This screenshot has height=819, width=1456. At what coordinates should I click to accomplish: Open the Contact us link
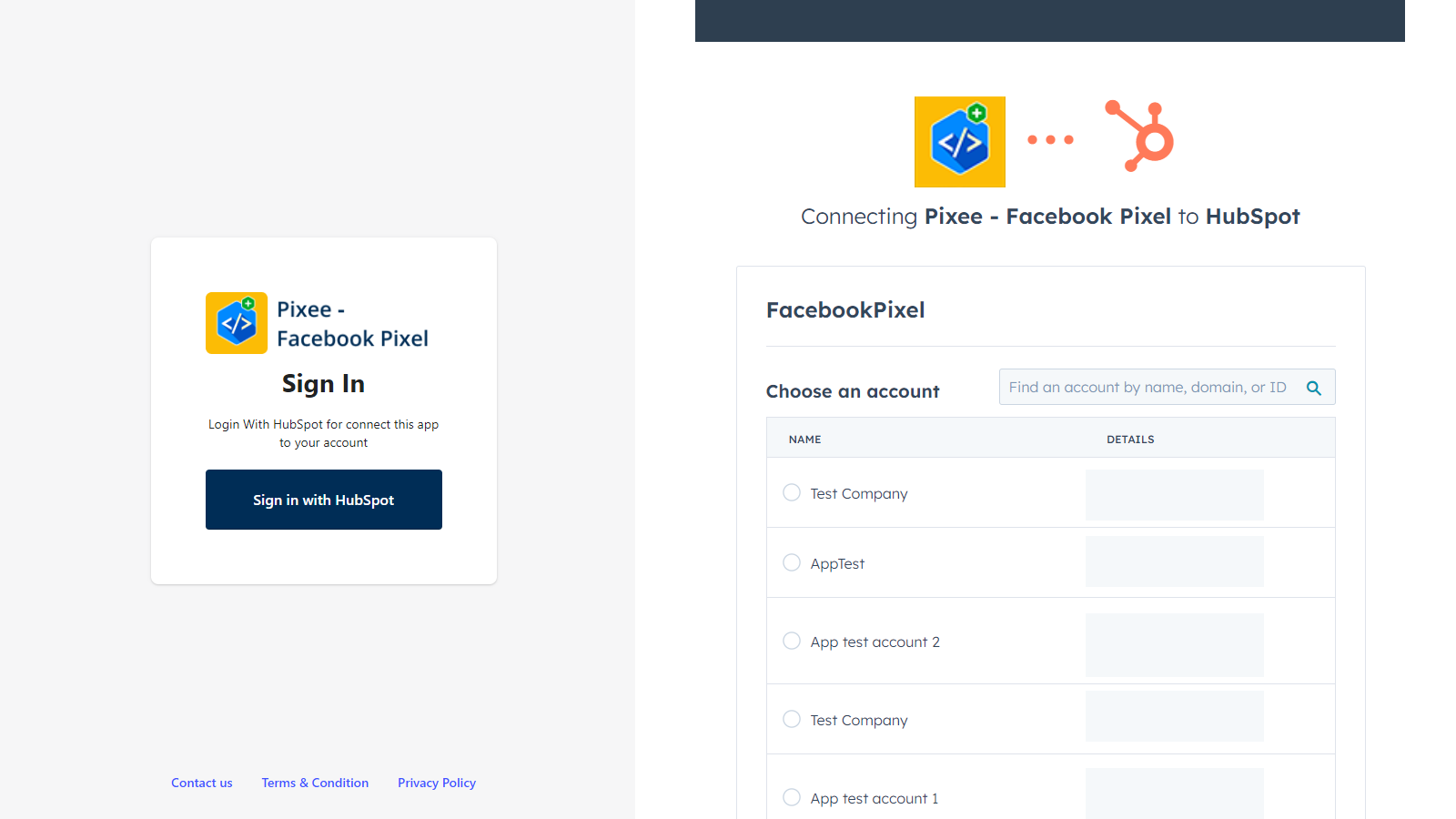pyautogui.click(x=201, y=783)
